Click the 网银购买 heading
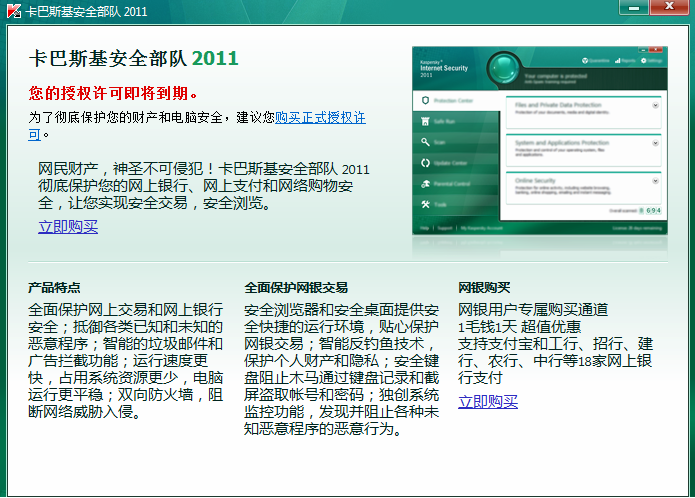 (484, 288)
